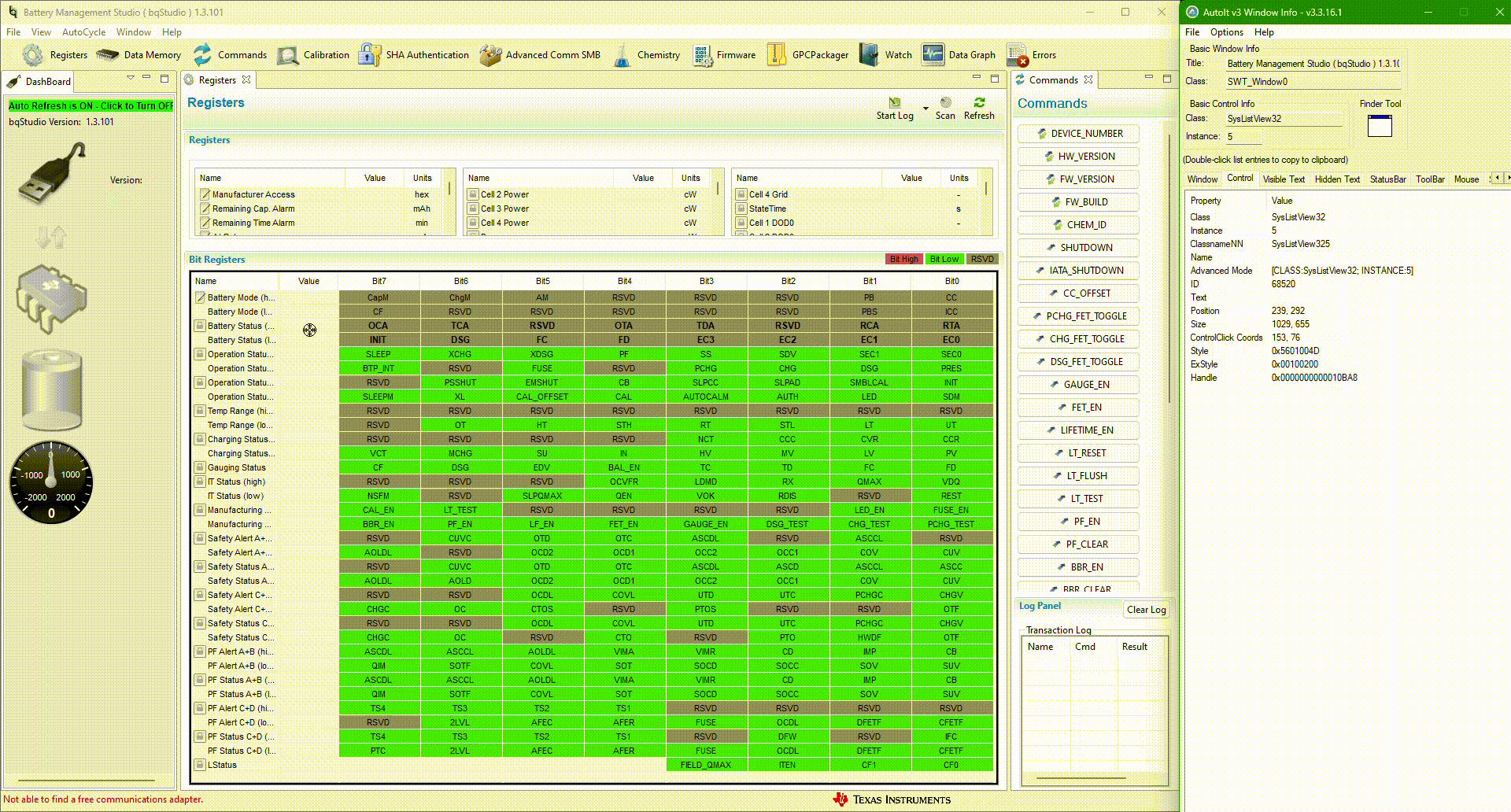
Task: Open the Watch tool icon
Action: tap(869, 55)
